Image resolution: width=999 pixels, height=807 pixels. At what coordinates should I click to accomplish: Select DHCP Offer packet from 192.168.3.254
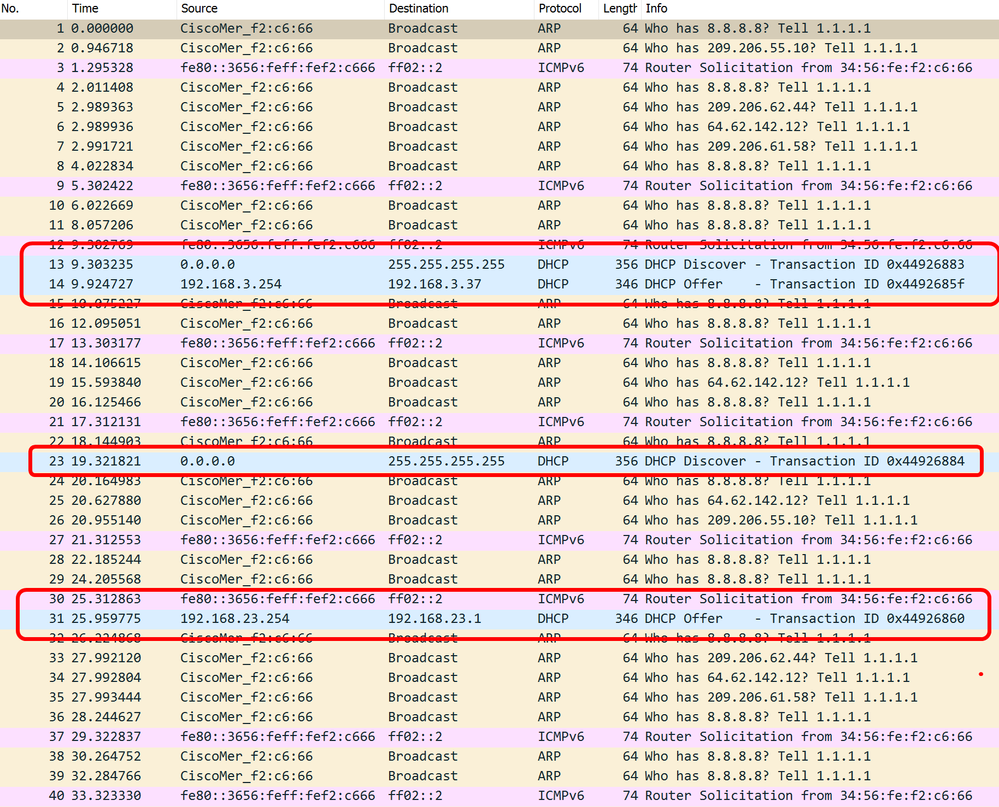pos(500,284)
